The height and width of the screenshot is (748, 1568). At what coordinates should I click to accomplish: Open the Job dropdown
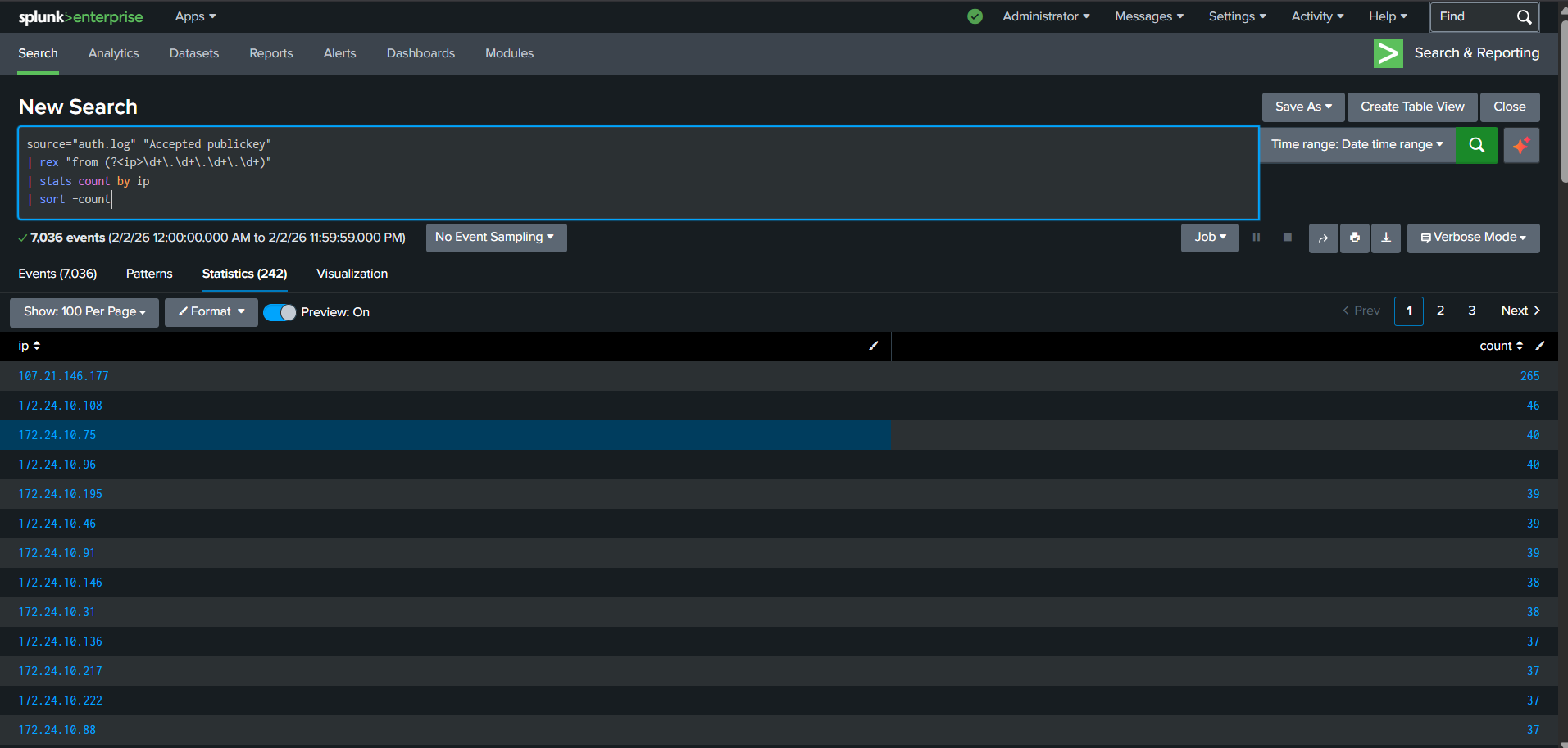coord(1210,238)
